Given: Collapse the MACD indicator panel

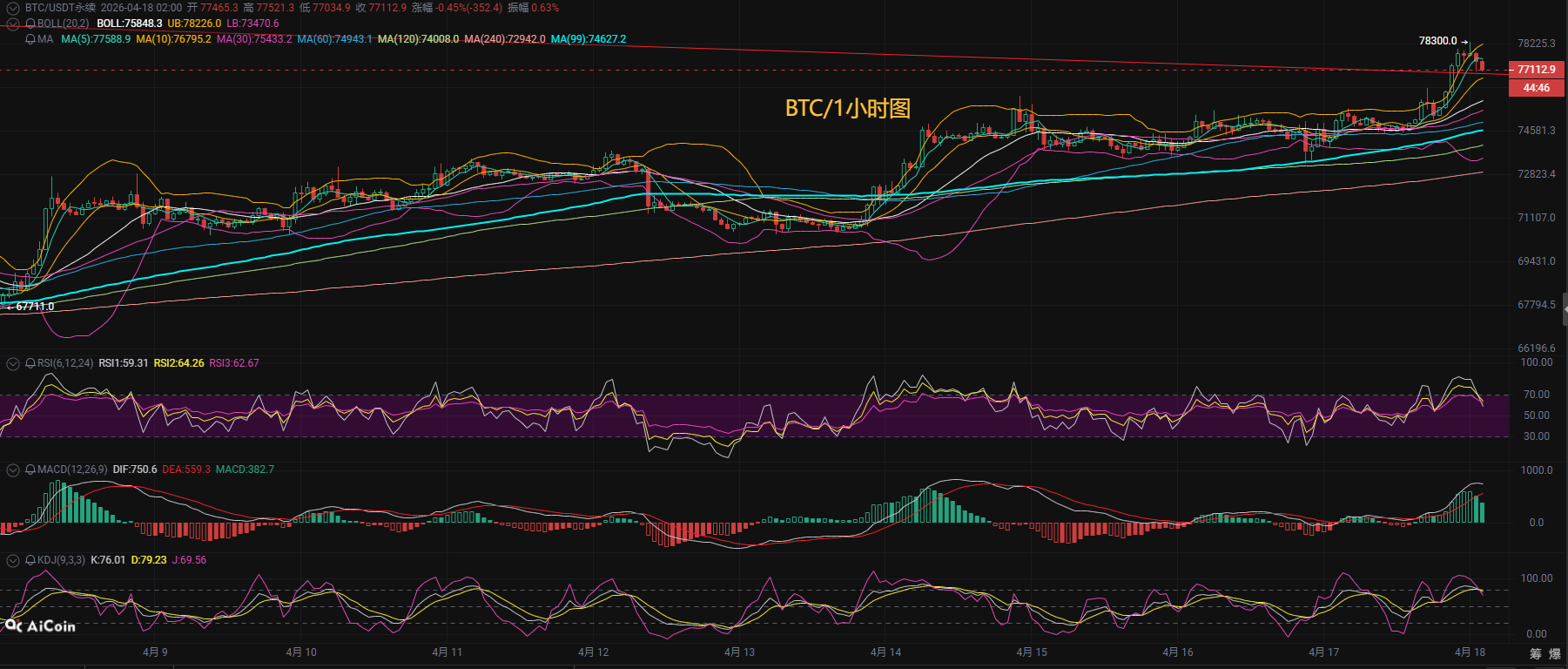Looking at the screenshot, I should click(x=13, y=470).
